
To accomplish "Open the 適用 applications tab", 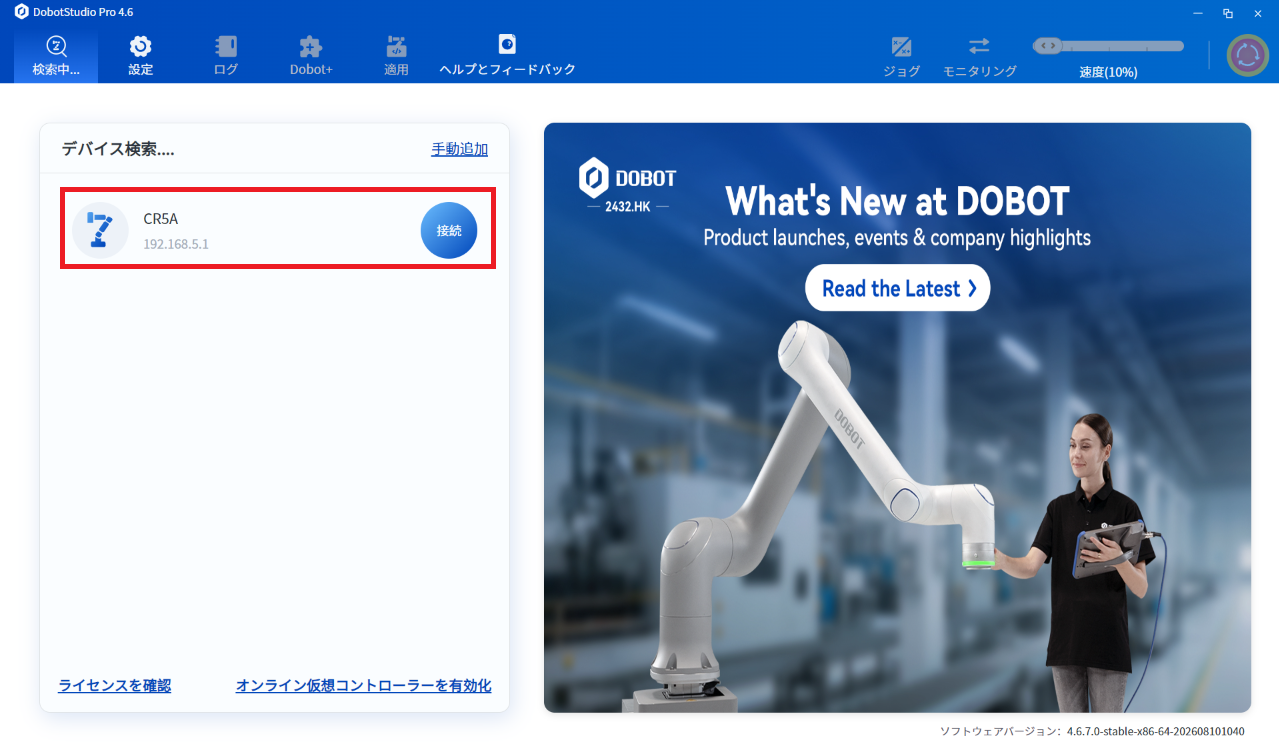I will [x=396, y=56].
